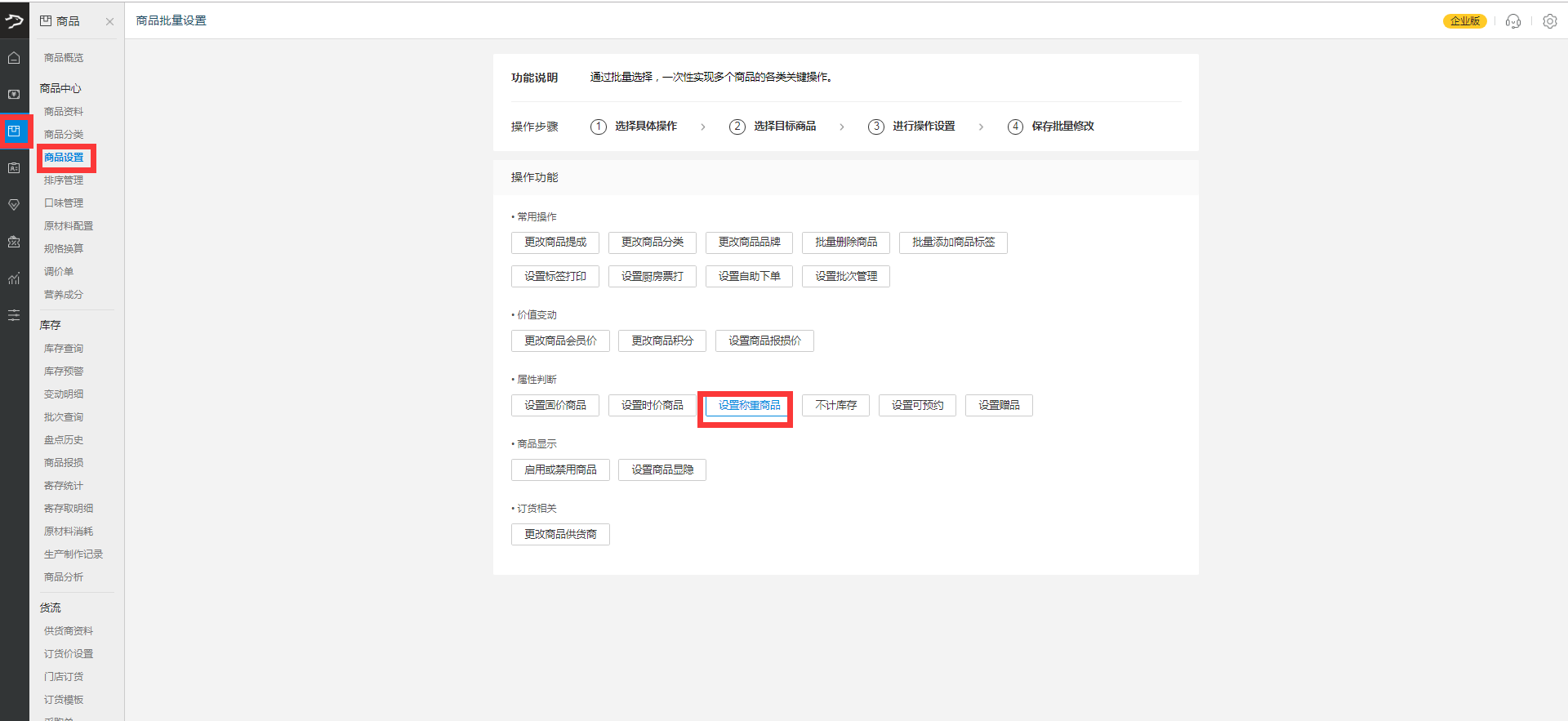
Task: Open the chart reports sidebar icon
Action: pos(14,278)
